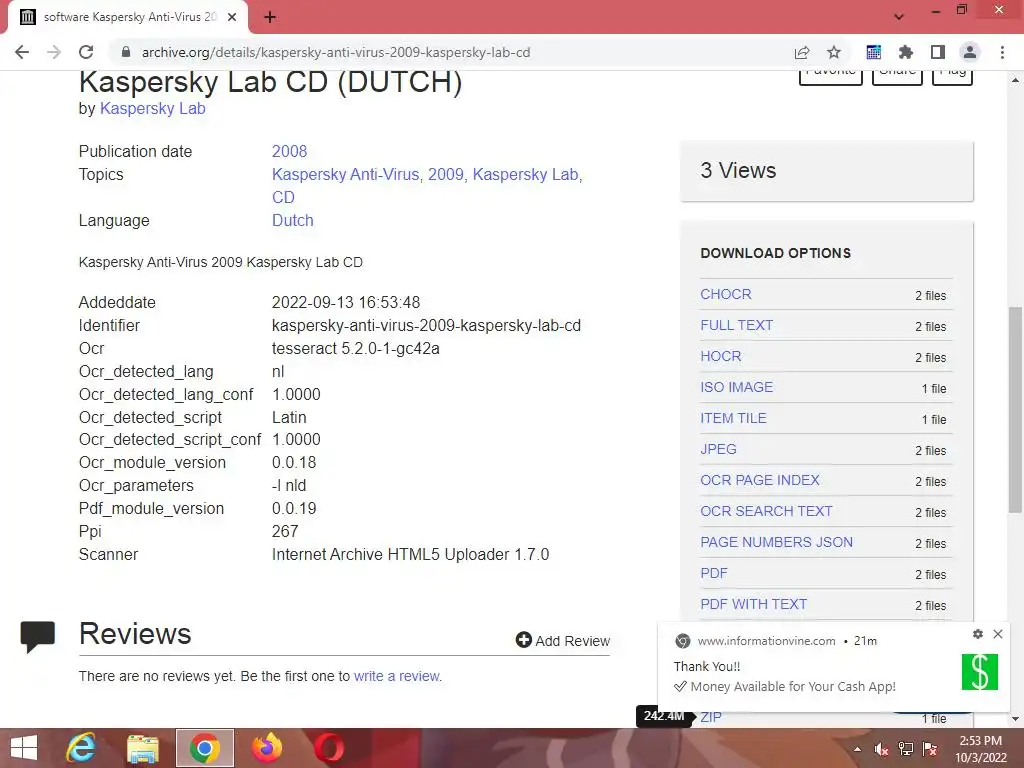Click the lock icon in address bar
Image resolution: width=1024 pixels, height=768 pixels.
point(126,52)
